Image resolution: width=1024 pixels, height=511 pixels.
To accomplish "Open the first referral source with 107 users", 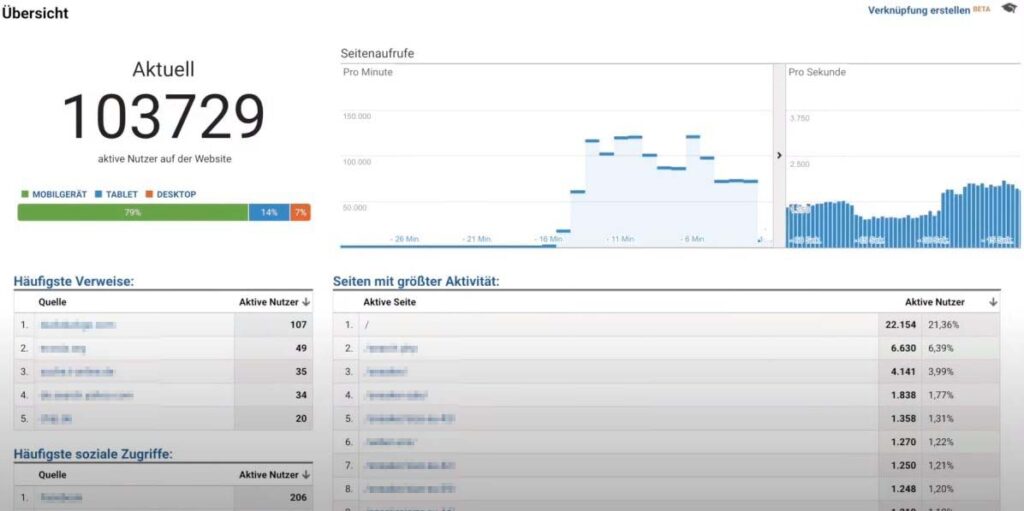I will [78, 324].
